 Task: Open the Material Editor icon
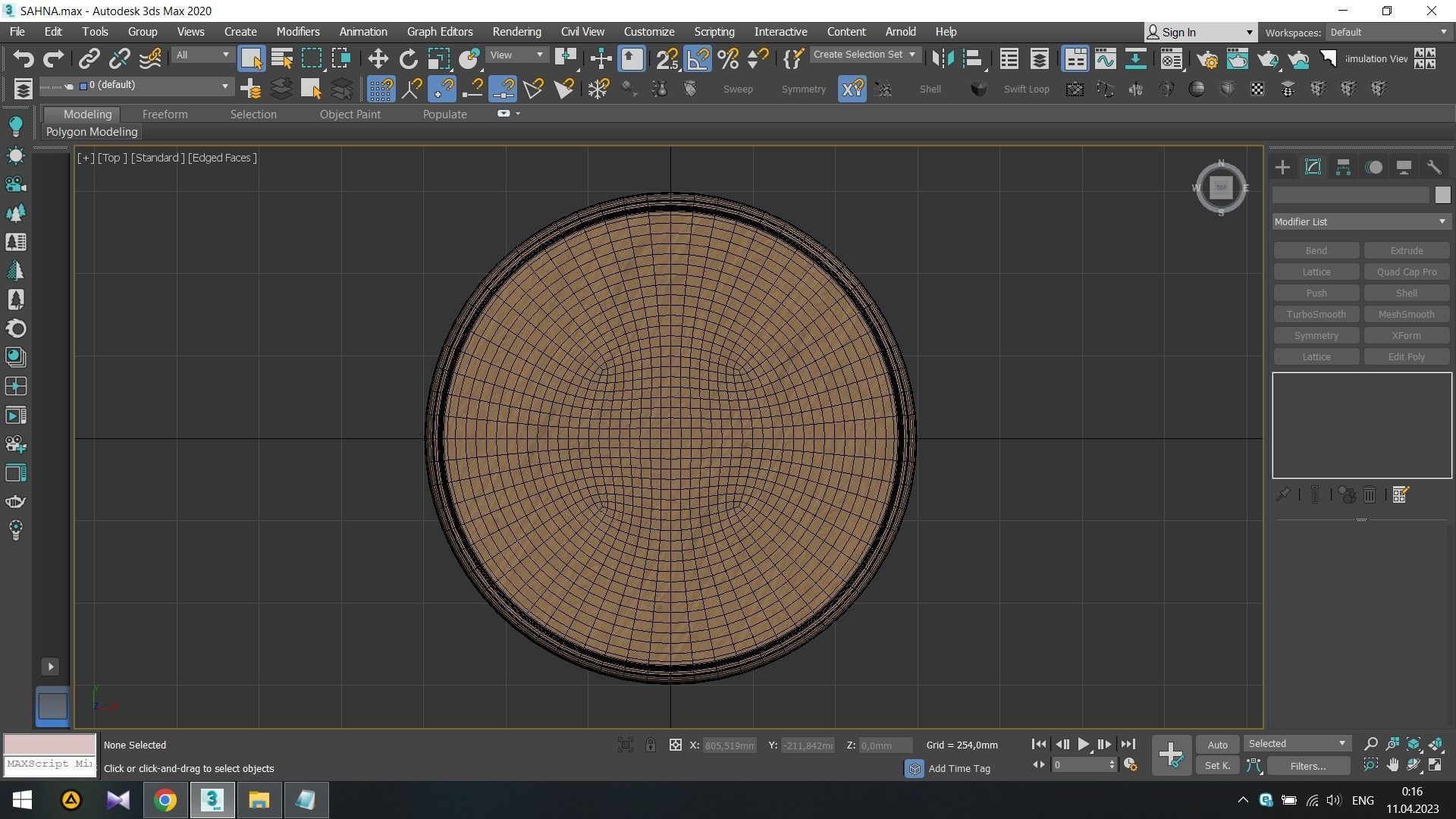(1172, 58)
